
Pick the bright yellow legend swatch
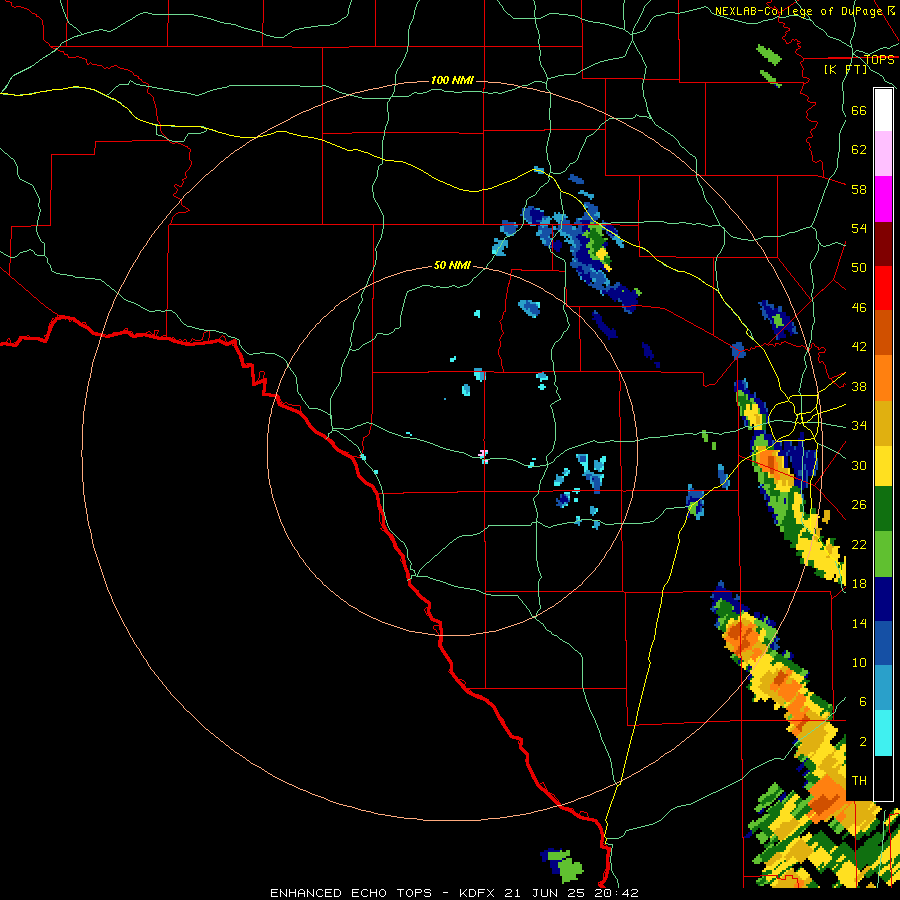tap(883, 466)
